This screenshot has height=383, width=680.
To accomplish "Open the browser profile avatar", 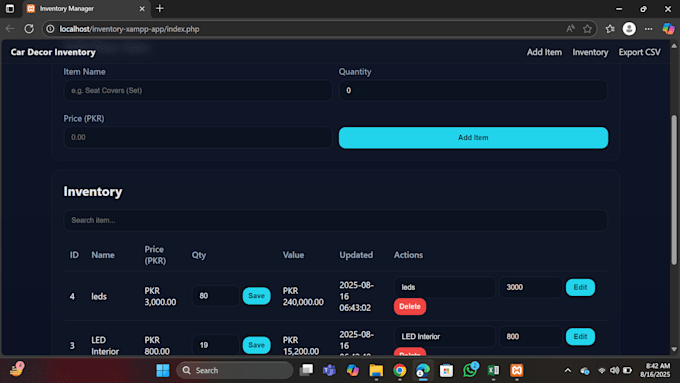I will pos(629,29).
